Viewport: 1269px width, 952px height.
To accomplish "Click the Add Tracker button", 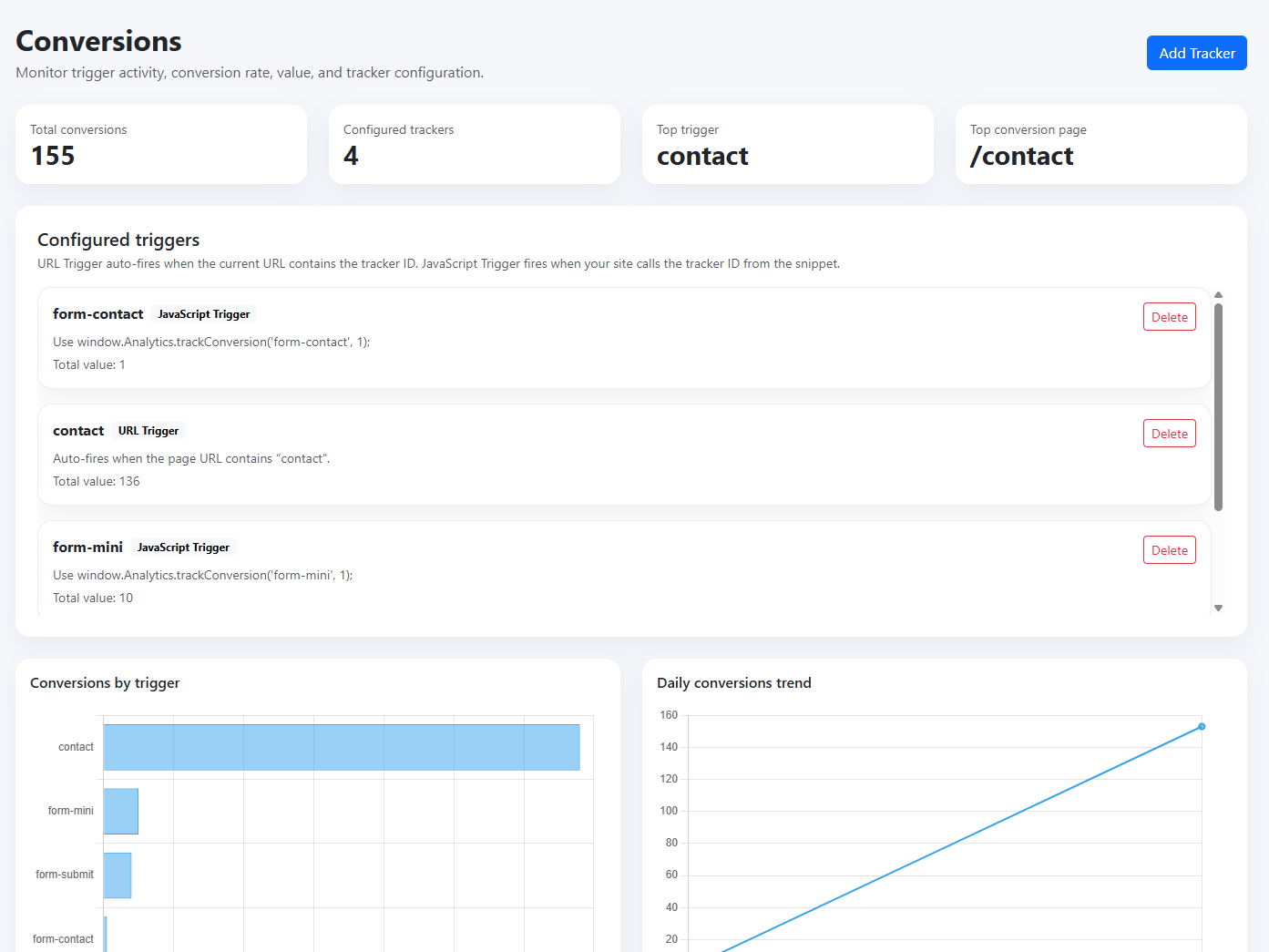I will (1195, 53).
